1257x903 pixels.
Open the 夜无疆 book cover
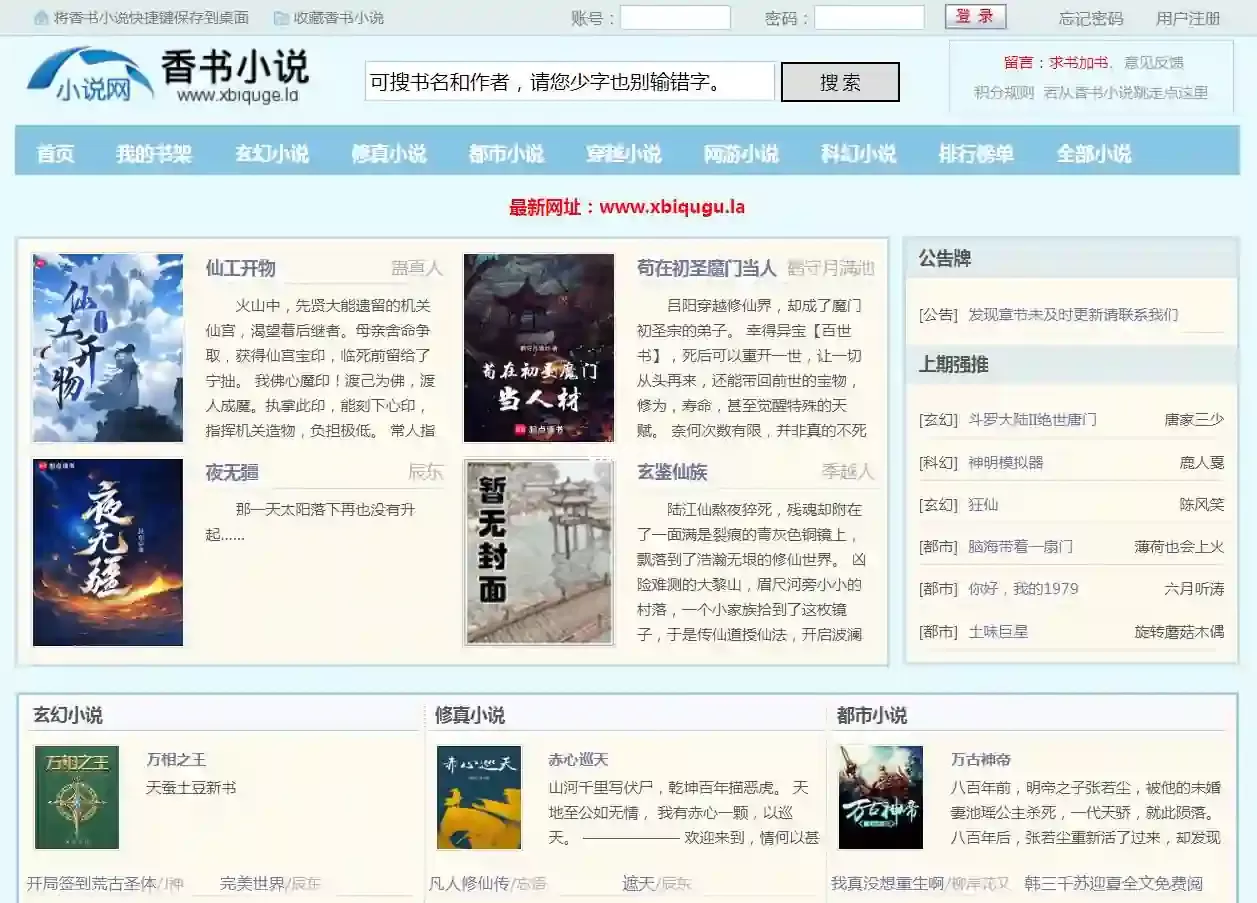tap(108, 553)
